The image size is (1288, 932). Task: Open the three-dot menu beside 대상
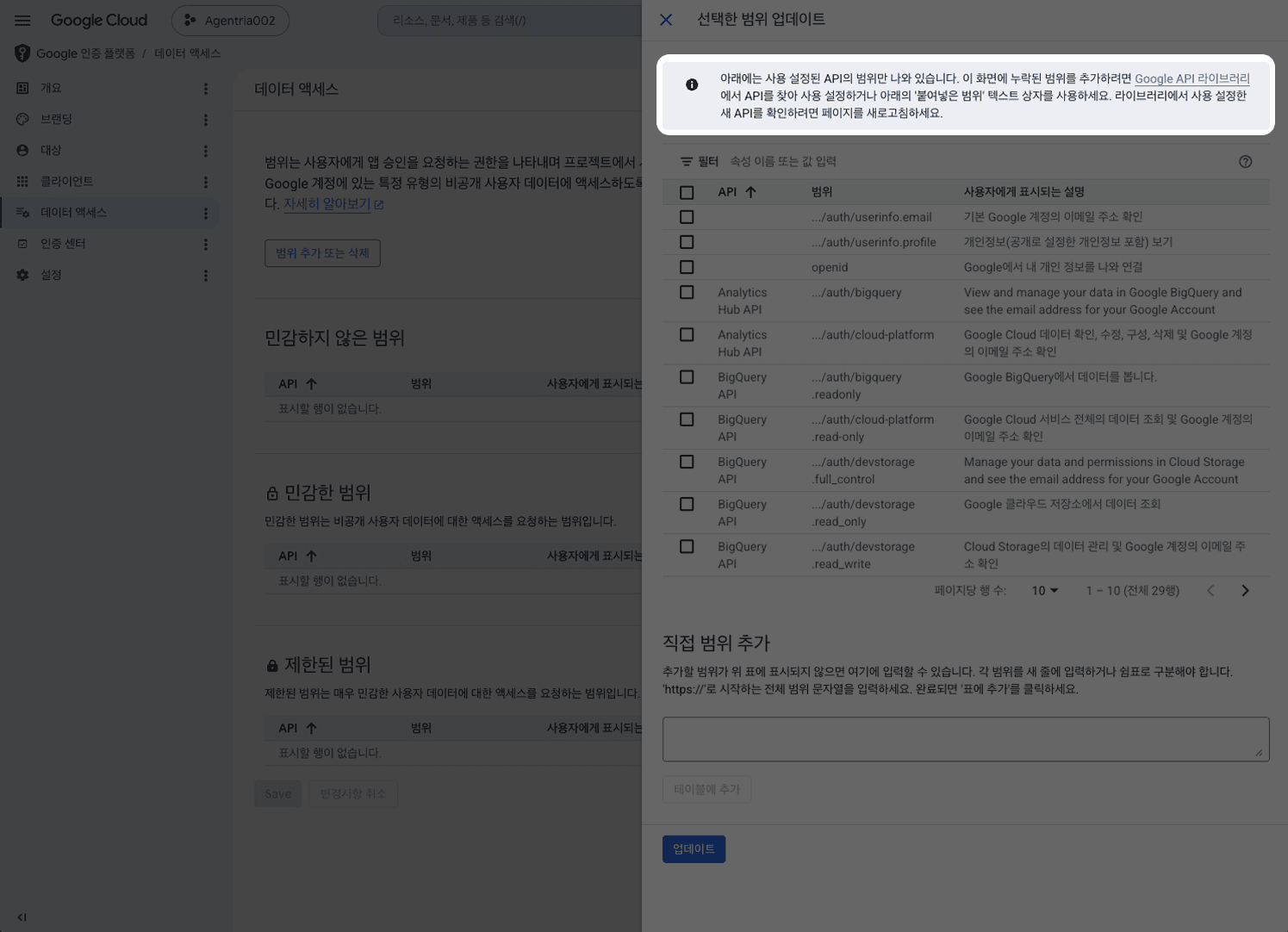tap(205, 151)
